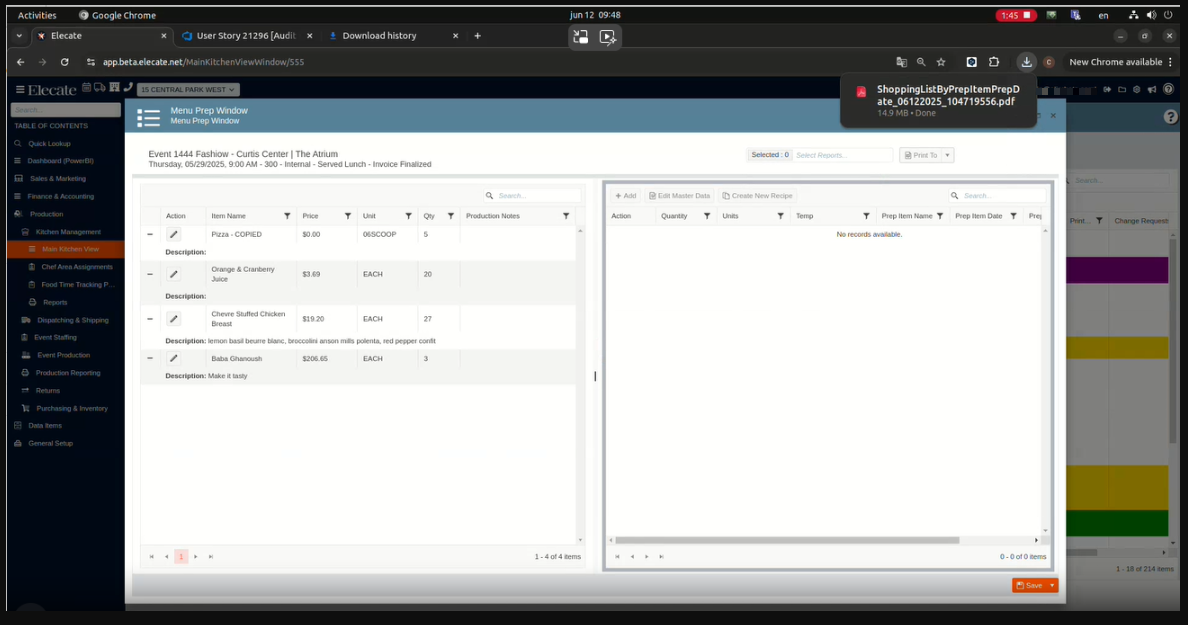Click the phone icon beside Elecate logo
The image size is (1188, 625).
tap(128, 88)
